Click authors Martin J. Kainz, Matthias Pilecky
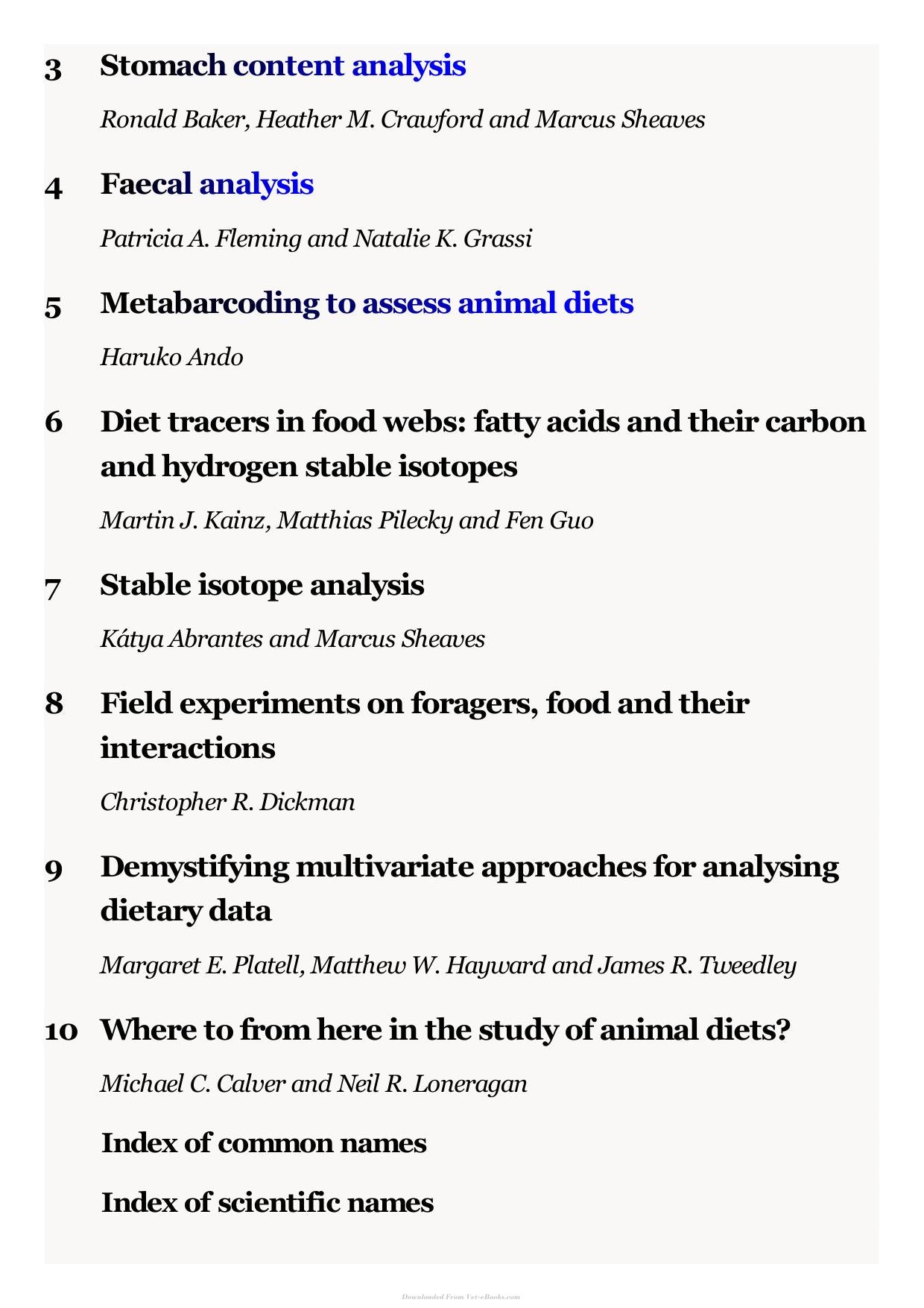924x1308 pixels. (x=347, y=520)
